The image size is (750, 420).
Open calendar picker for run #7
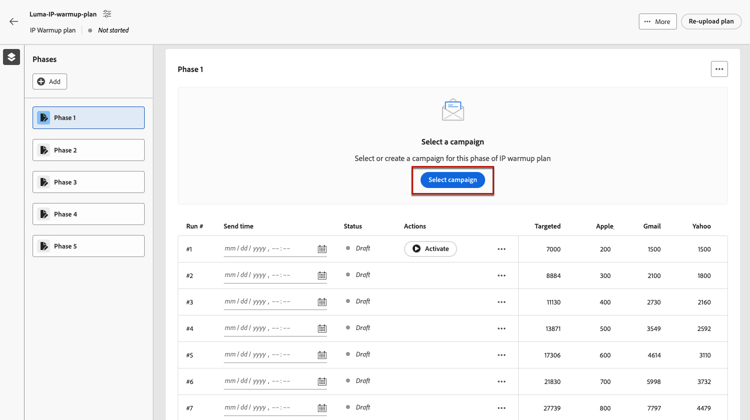click(322, 408)
